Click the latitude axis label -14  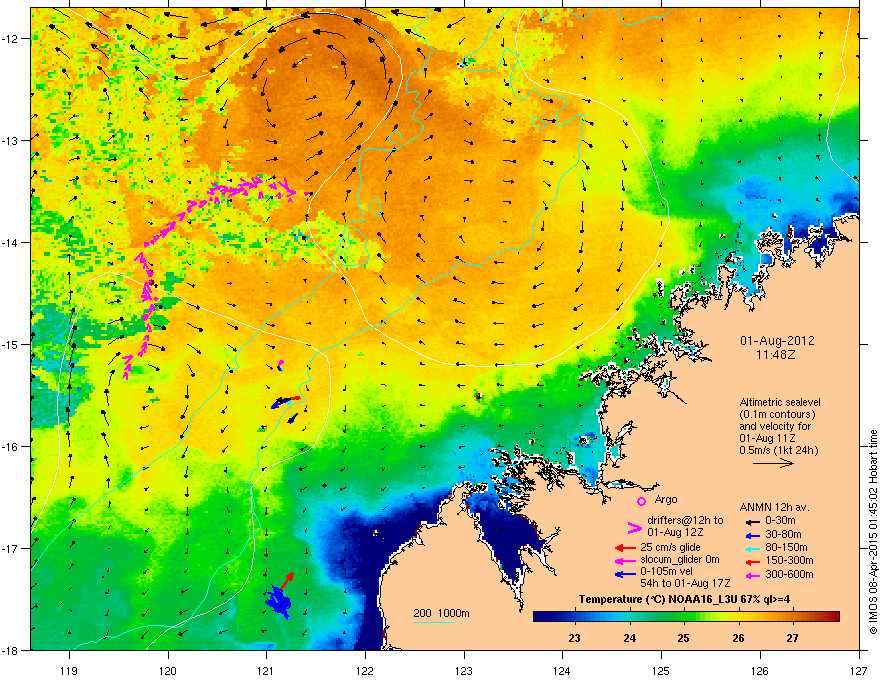pos(11,242)
